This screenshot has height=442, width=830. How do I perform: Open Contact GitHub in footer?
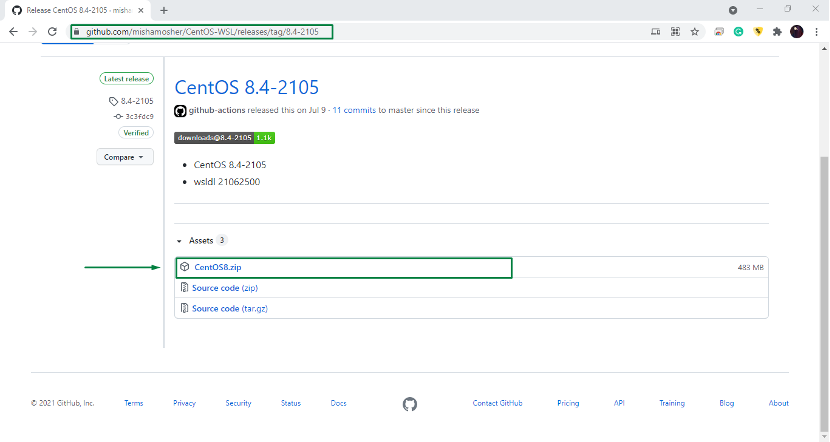tap(498, 403)
